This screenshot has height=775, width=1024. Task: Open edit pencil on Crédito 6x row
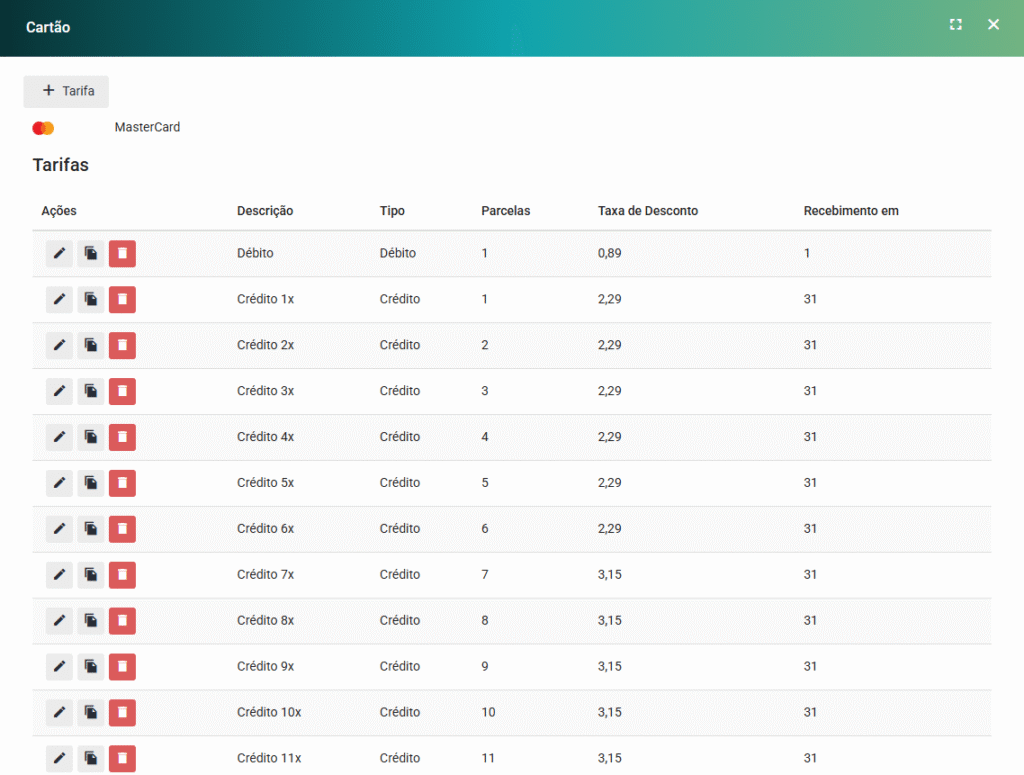point(59,529)
